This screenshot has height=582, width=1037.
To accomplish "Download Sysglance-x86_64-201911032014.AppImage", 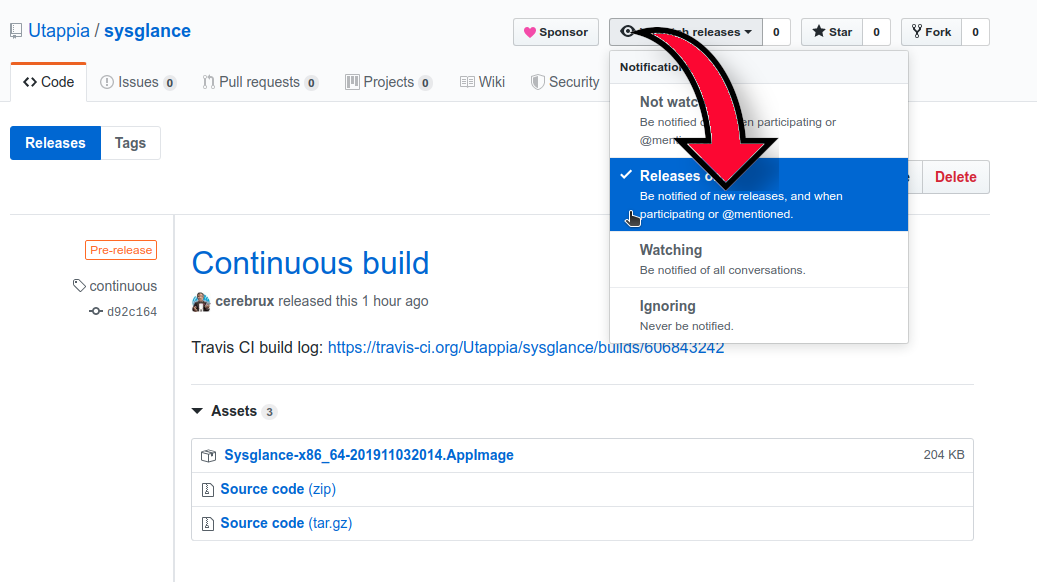I will pos(369,455).
